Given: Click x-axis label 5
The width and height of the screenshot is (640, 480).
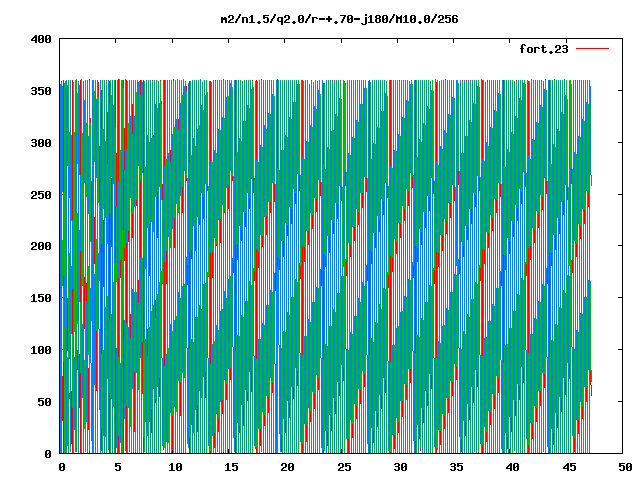Looking at the screenshot, I should coord(118,467).
